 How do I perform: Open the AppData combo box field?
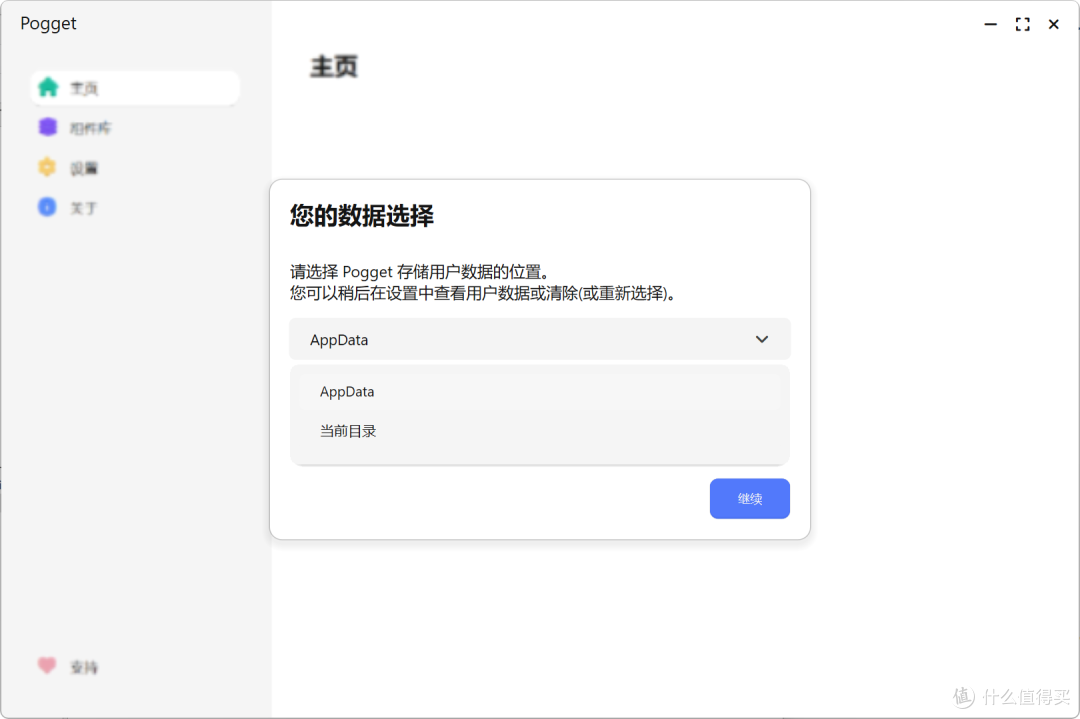pos(540,339)
